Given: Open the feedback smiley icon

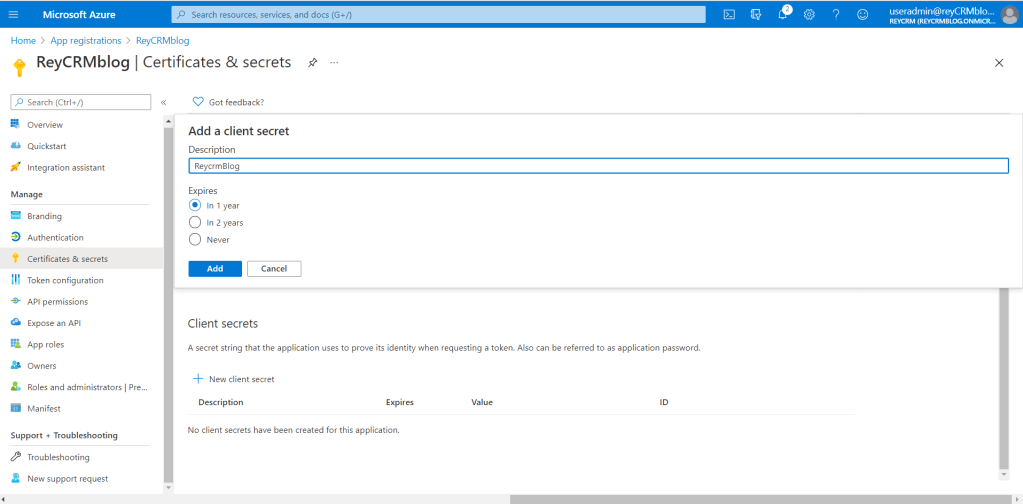Looking at the screenshot, I should tap(863, 14).
